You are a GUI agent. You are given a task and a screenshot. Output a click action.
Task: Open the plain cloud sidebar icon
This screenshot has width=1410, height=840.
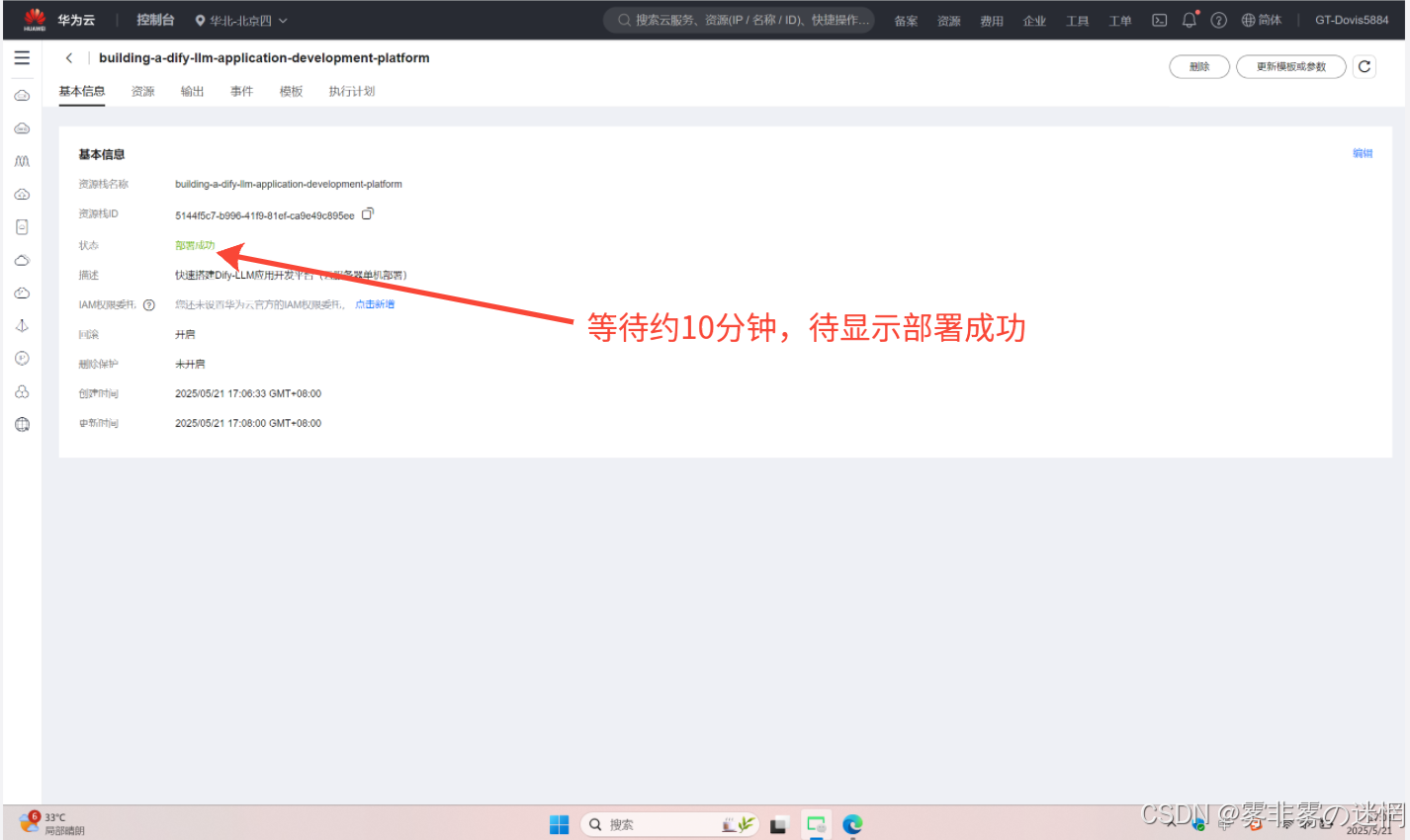22,260
